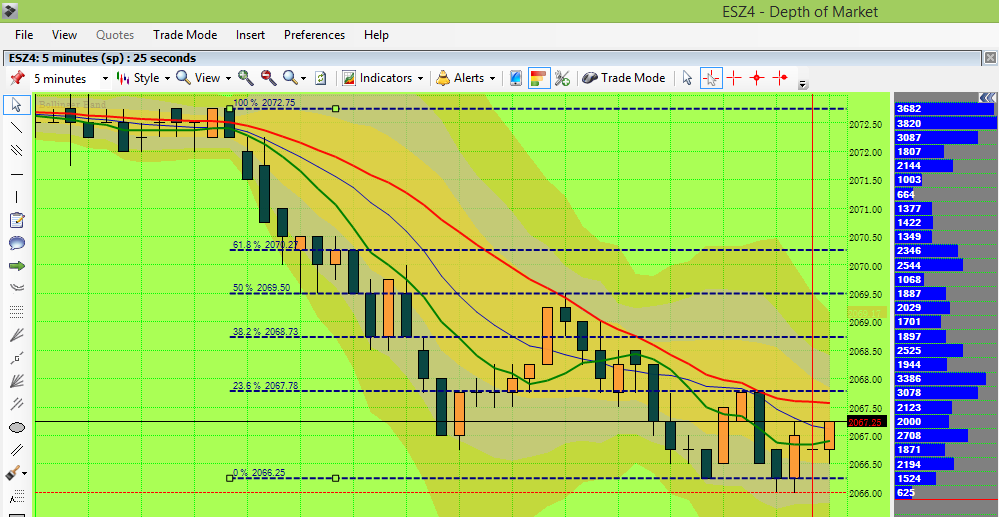Select the Gann fan lines tool

(x=17, y=335)
